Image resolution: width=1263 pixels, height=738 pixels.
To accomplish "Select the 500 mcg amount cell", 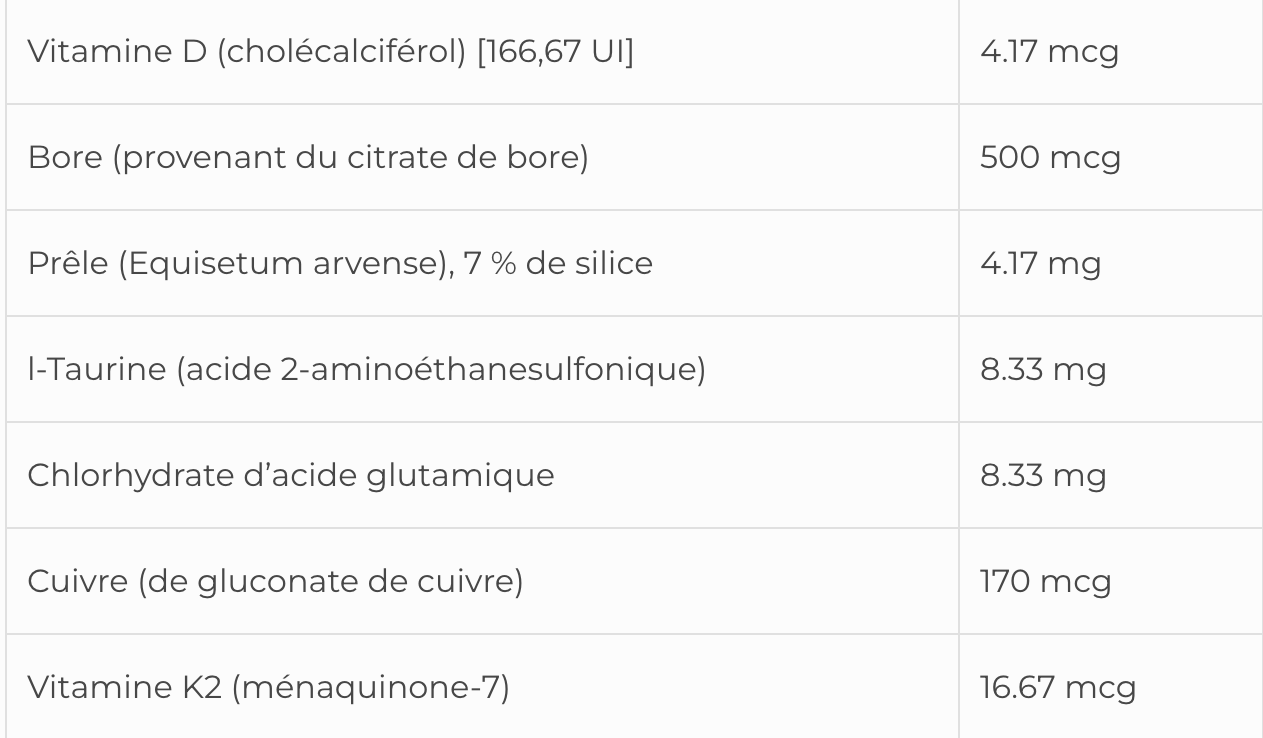I will click(1050, 158).
